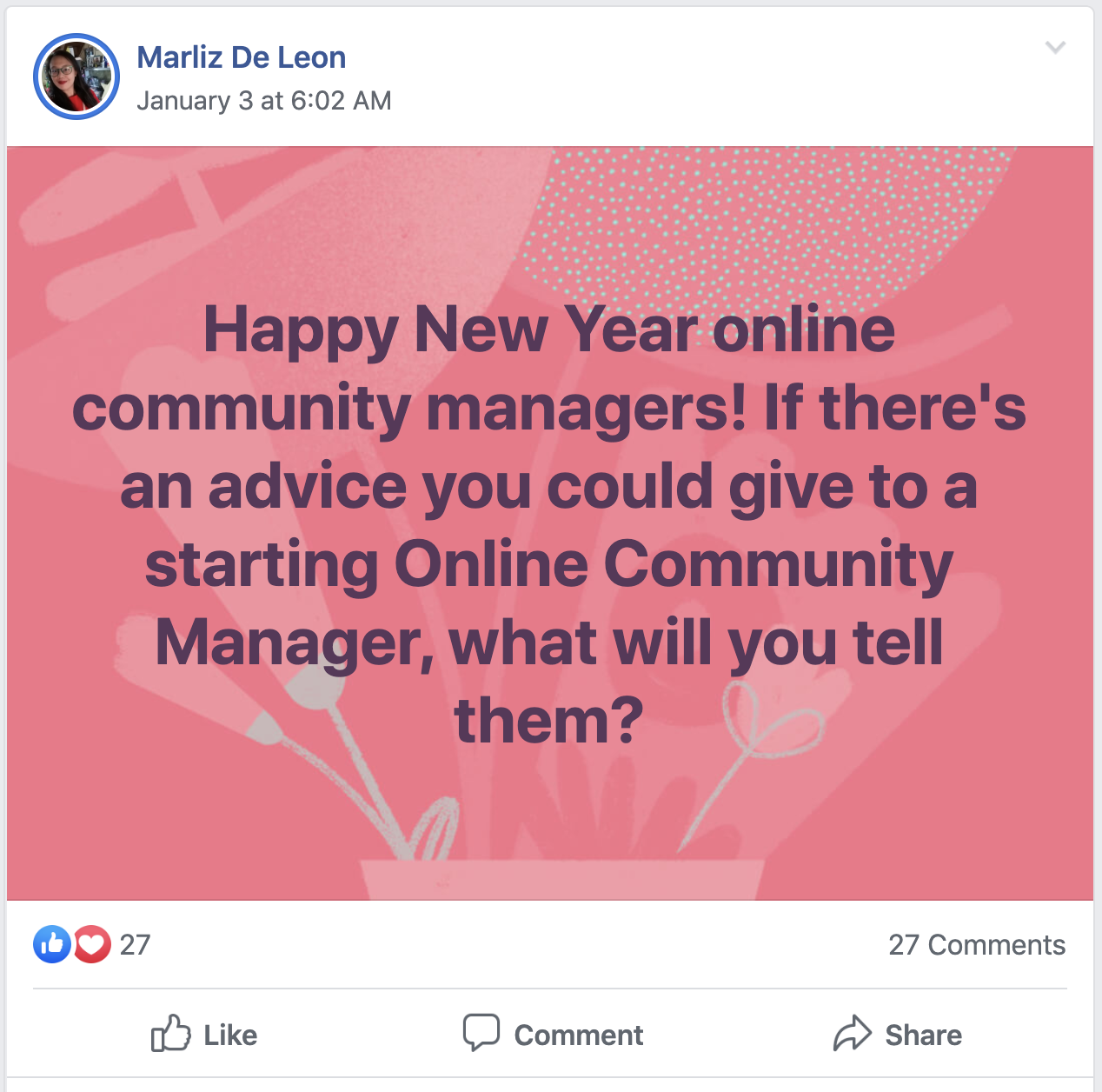The image size is (1102, 1092).
Task: Show who reacted via the 27 count
Action: (135, 945)
